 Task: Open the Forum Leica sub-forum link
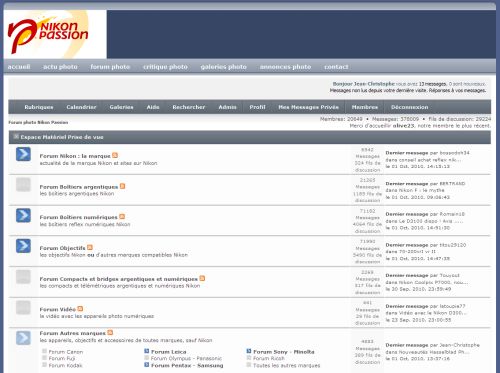[169, 352]
